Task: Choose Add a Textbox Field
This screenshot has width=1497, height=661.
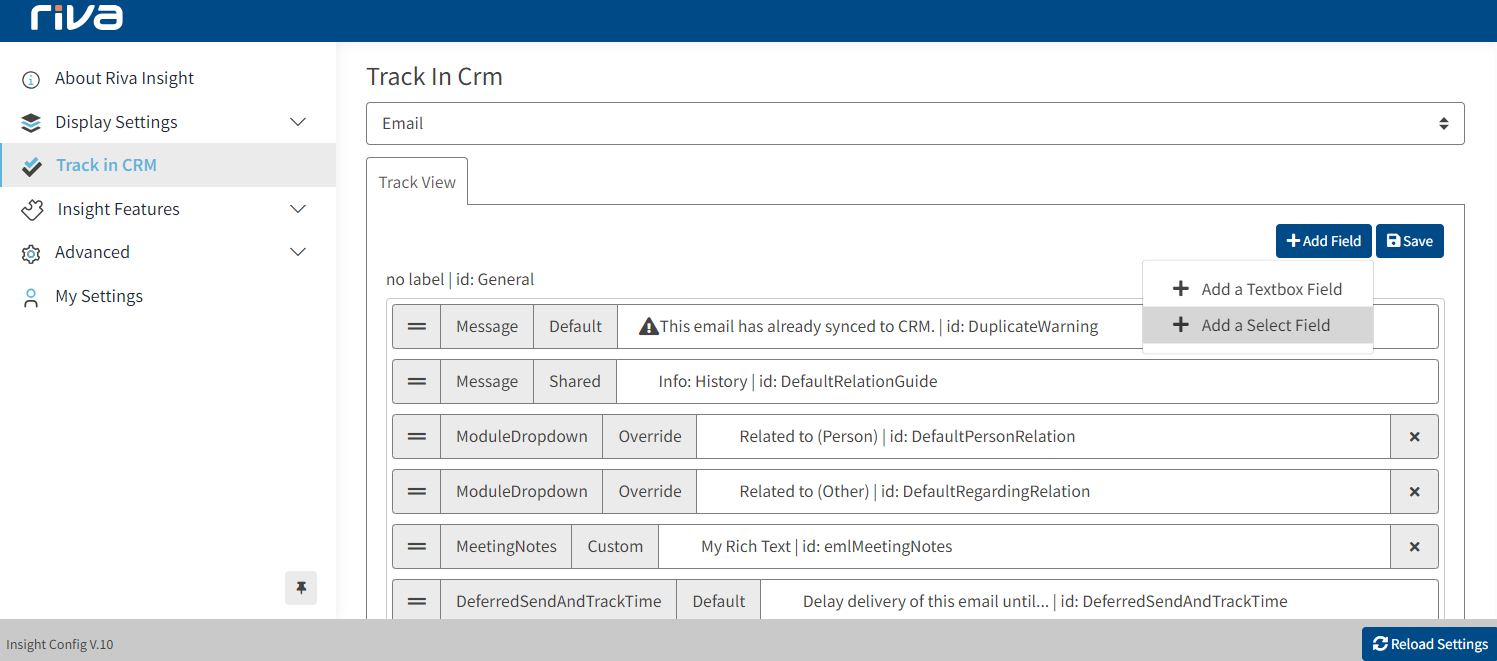Action: point(1258,289)
